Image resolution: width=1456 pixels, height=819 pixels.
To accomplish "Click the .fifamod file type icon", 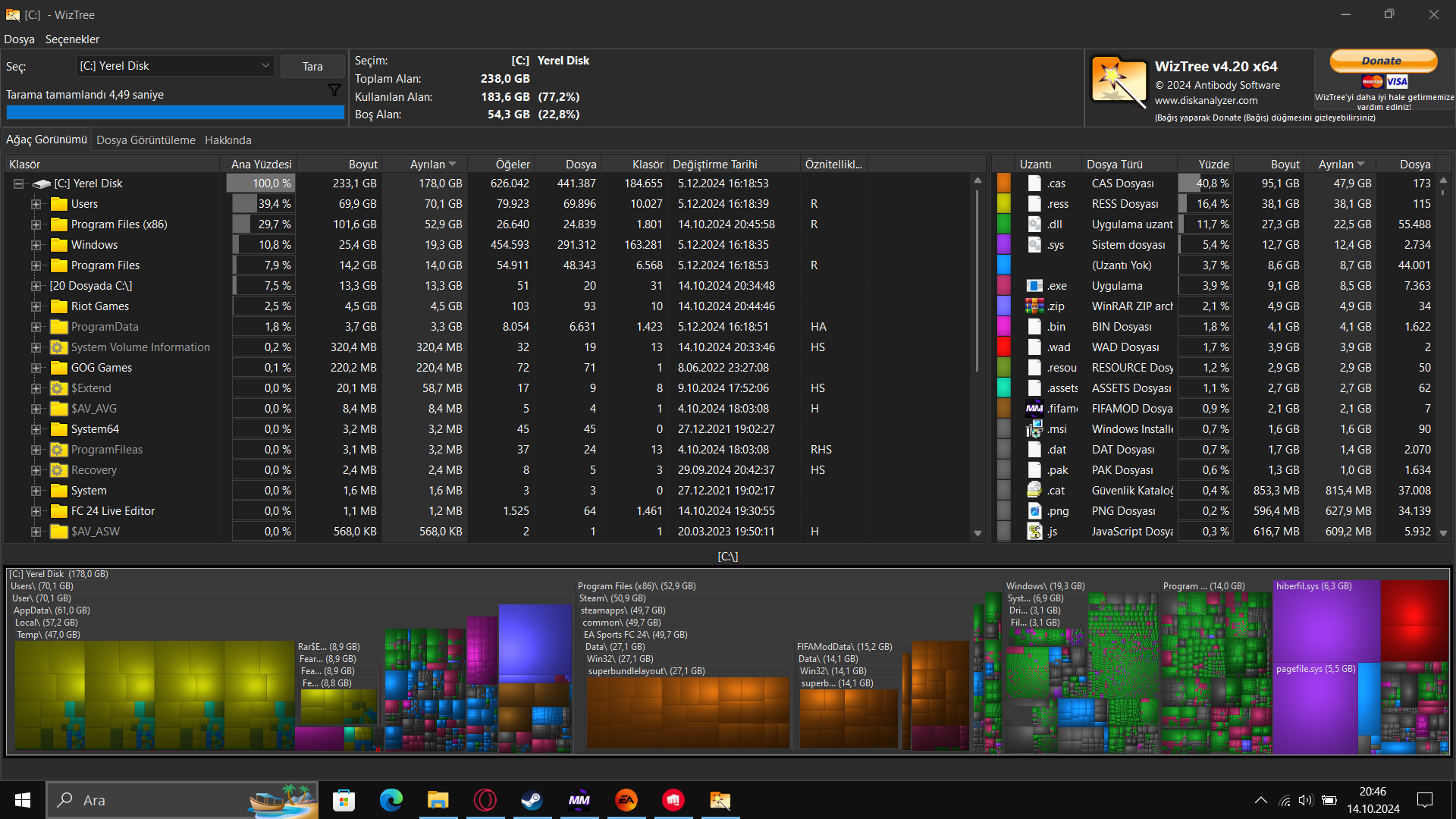I will tap(1034, 409).
